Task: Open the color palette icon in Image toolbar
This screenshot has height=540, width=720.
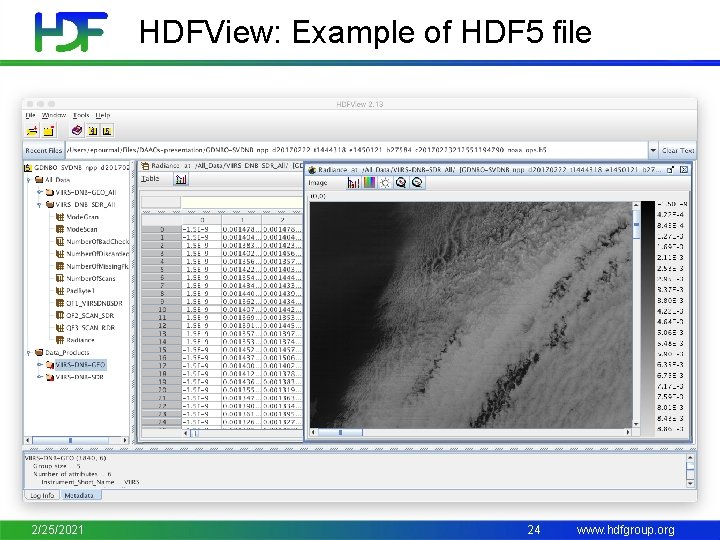Action: pyautogui.click(x=369, y=183)
